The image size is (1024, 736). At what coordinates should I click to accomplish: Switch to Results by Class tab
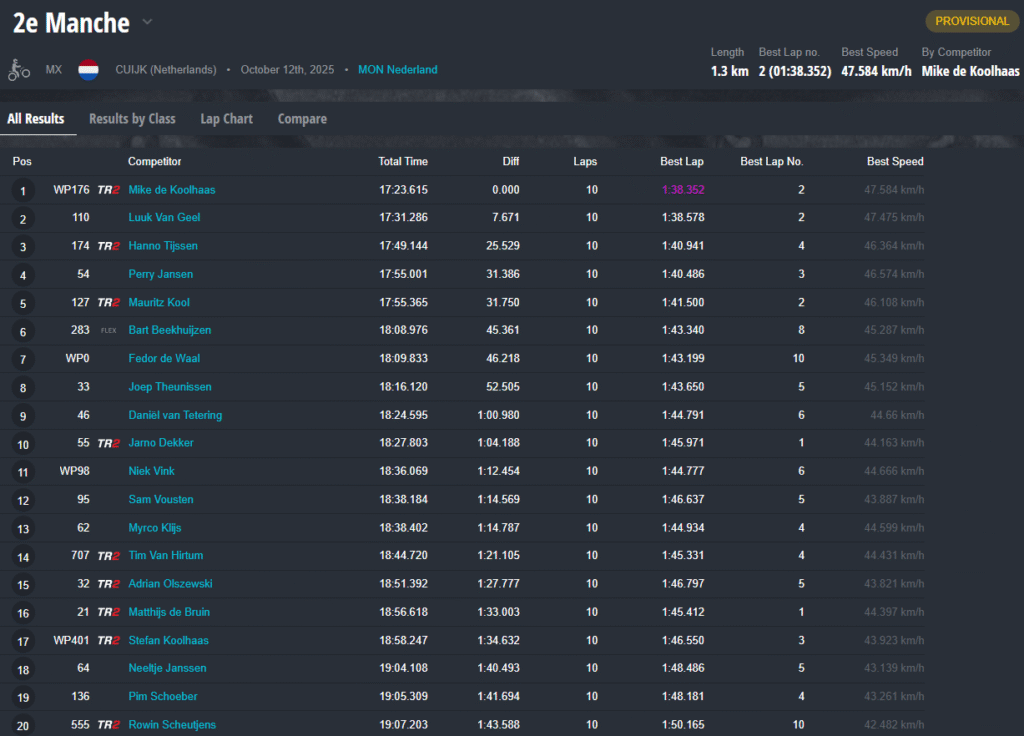click(x=132, y=119)
